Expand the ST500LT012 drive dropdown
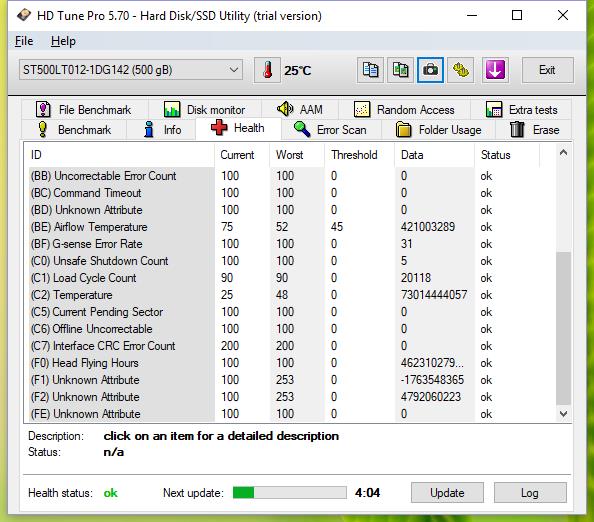 tap(131, 70)
